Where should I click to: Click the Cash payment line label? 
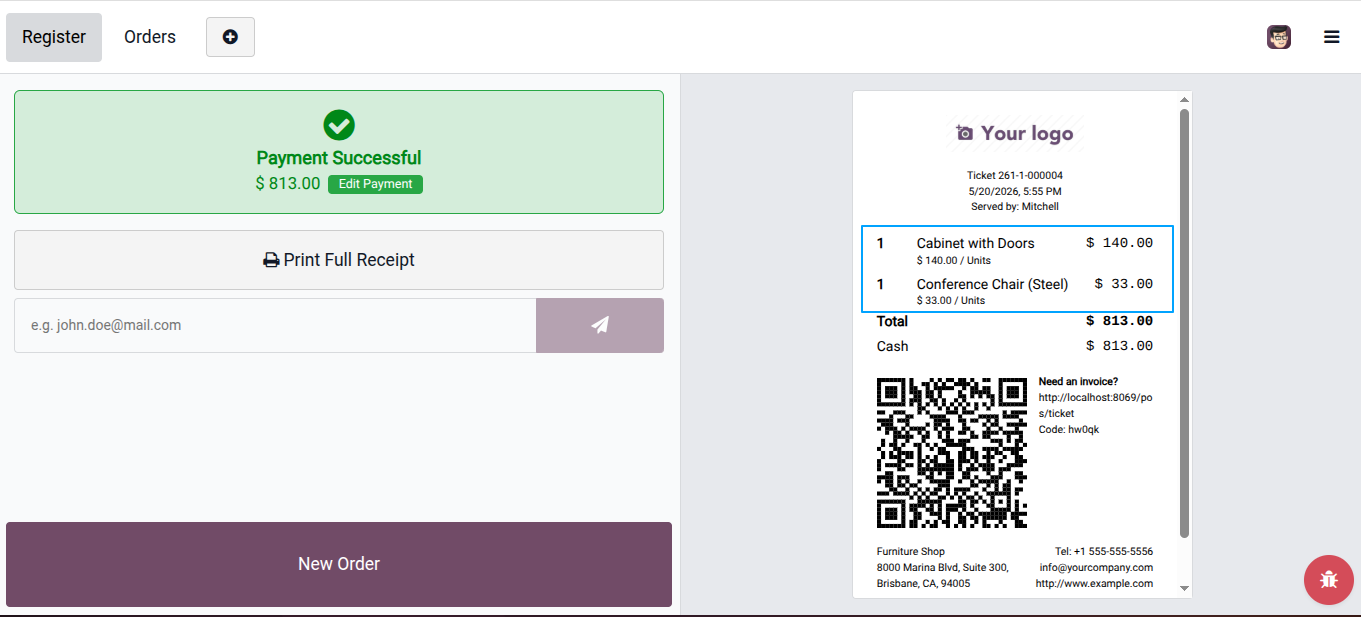click(892, 346)
